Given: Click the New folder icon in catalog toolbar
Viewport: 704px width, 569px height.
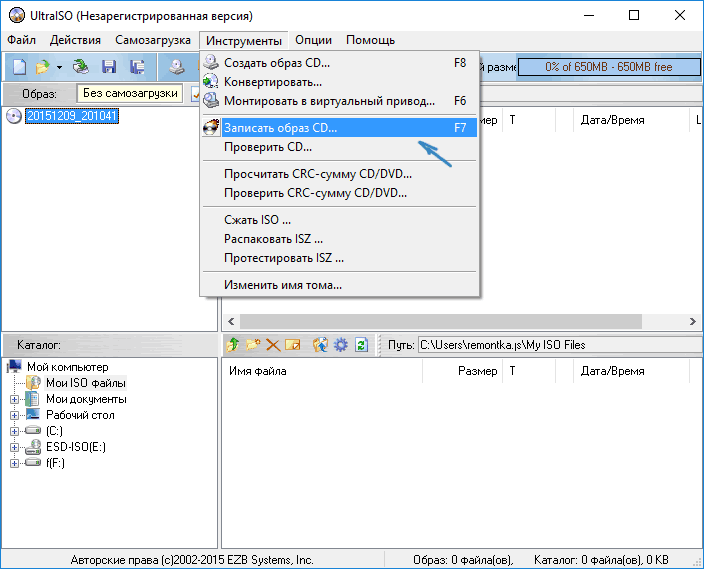Looking at the screenshot, I should [253, 345].
